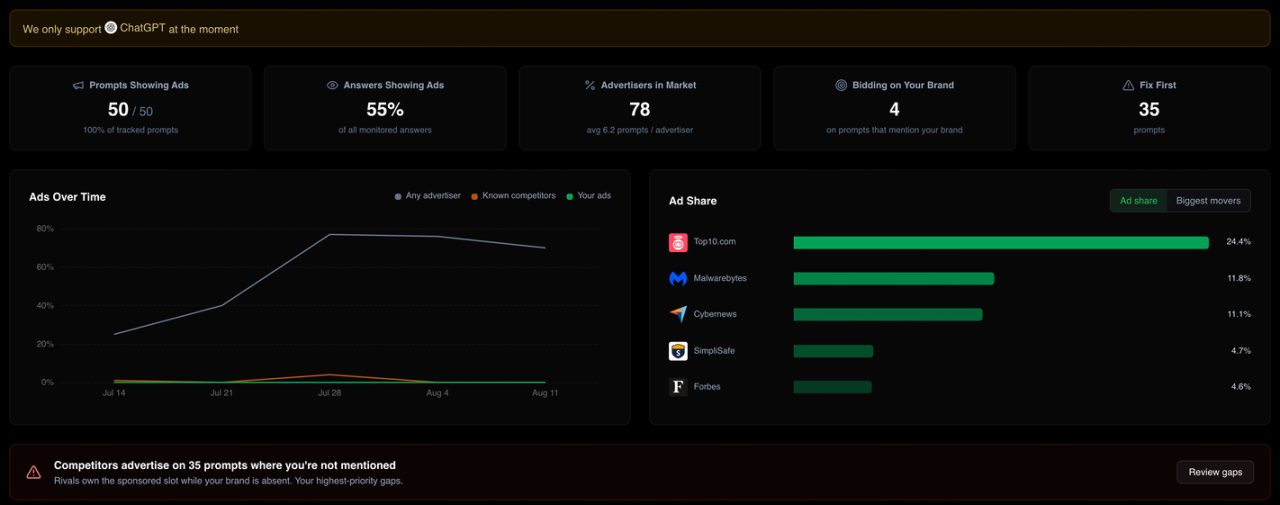
Task: Click the Ads Over Time chart title
Action: [67, 197]
